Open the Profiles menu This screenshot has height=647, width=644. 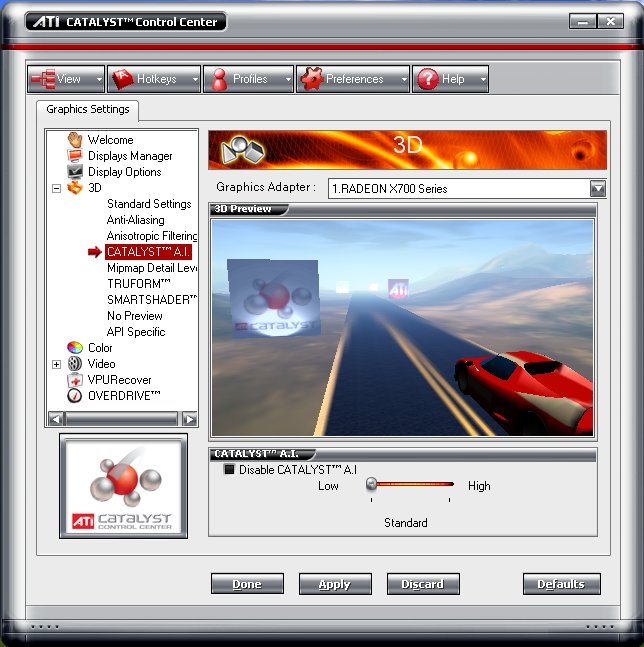coord(248,79)
